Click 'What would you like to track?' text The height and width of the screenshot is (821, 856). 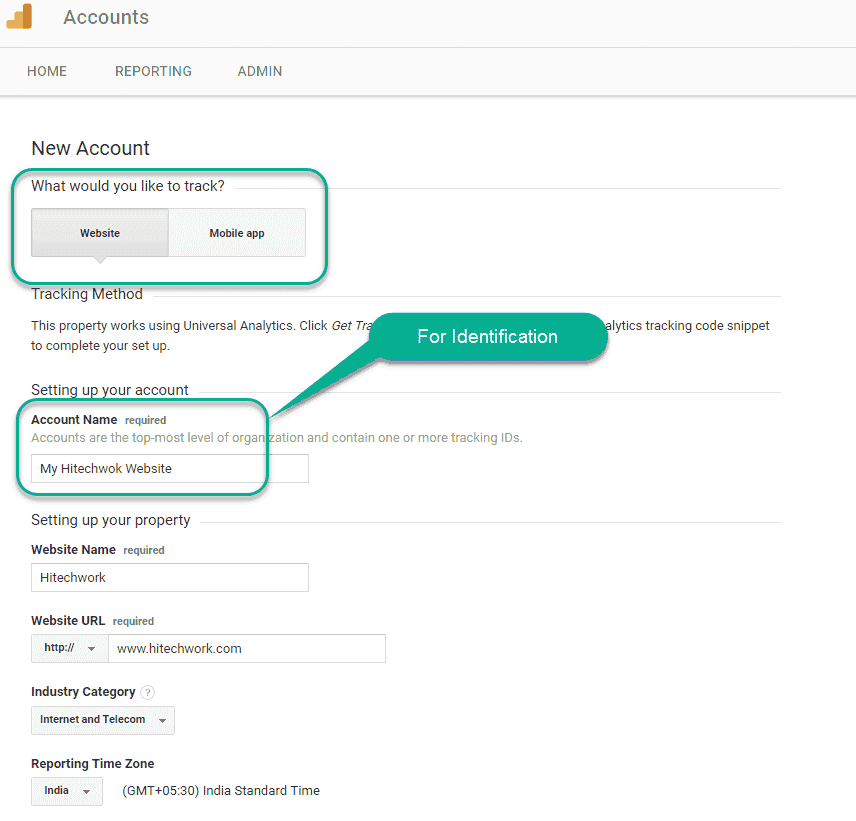coord(128,186)
